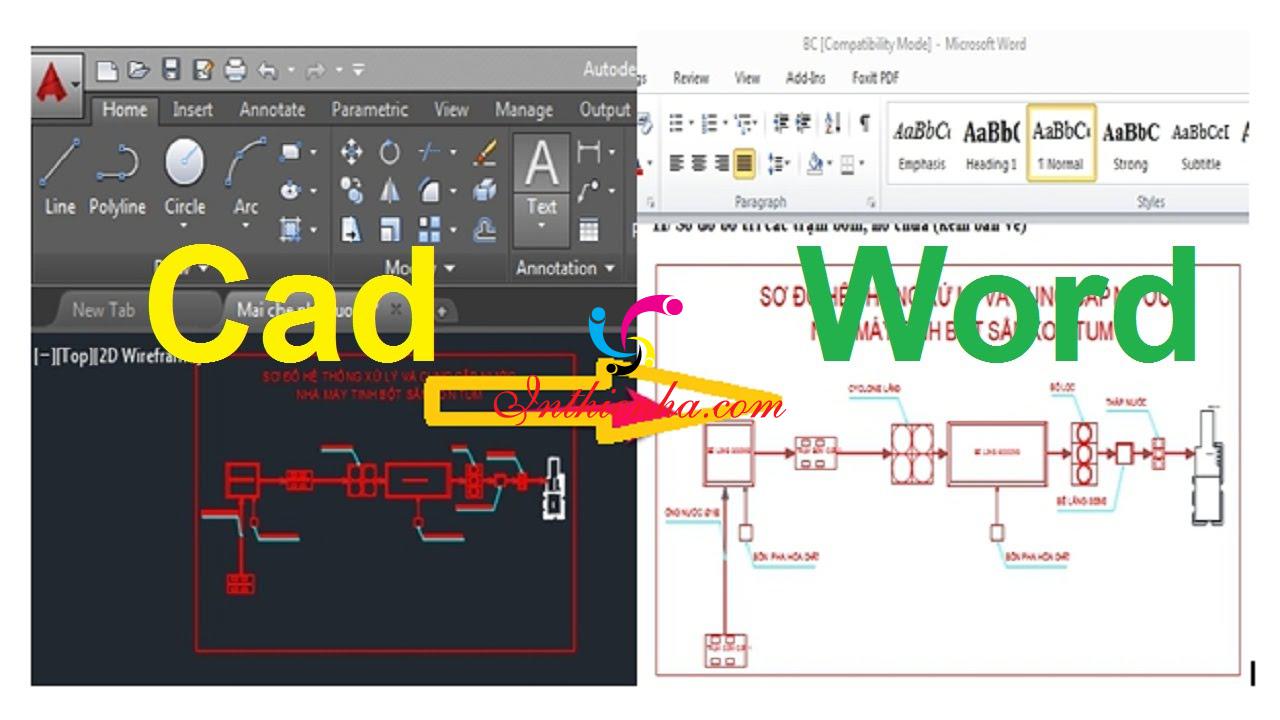
Task: Open the Circle tool dropdown arrow
Action: tap(184, 227)
